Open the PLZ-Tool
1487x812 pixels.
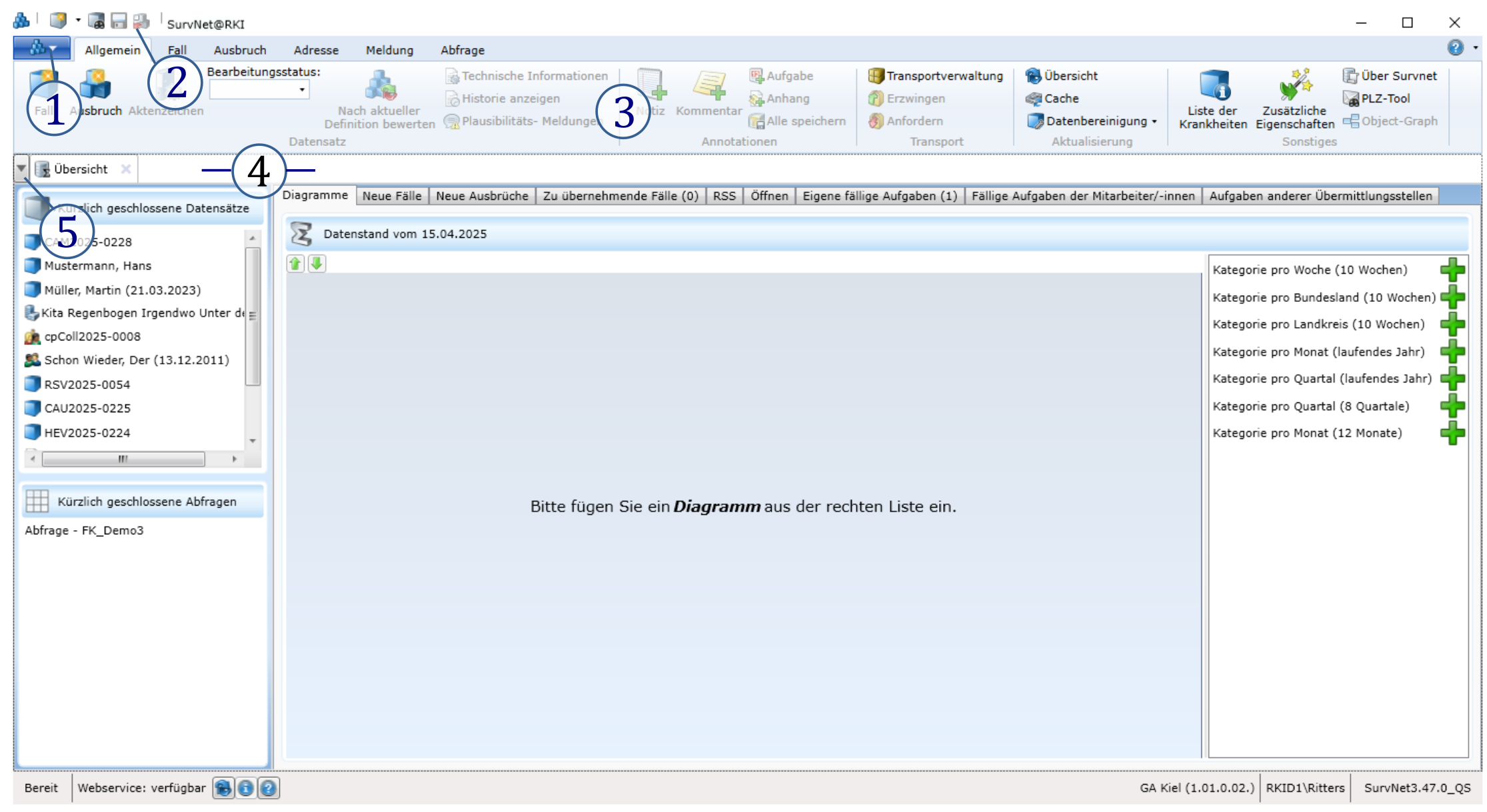[x=1378, y=99]
